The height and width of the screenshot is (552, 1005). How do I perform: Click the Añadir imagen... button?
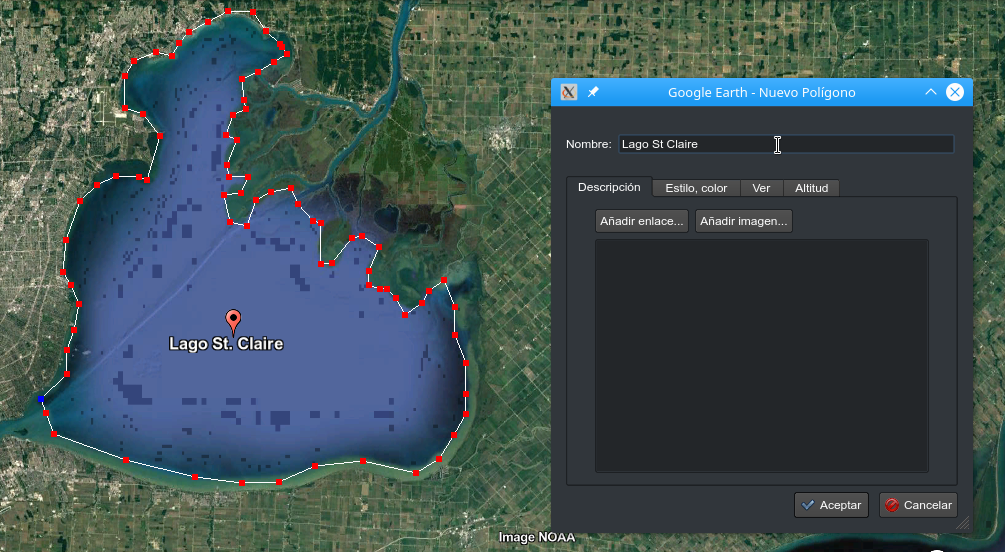click(744, 221)
